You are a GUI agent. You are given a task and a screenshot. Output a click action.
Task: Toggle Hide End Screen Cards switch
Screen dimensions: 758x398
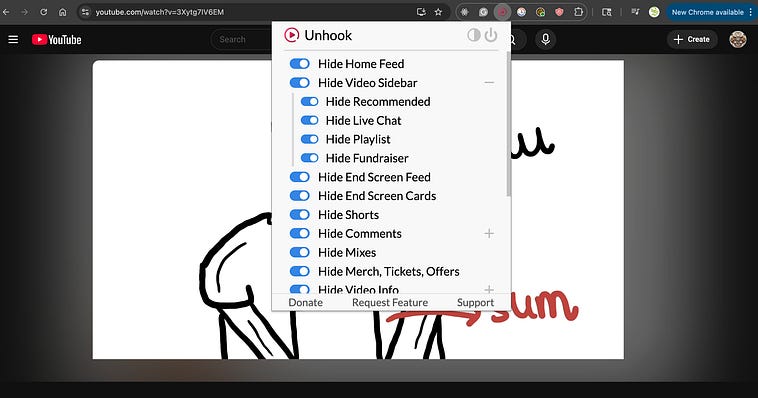(x=300, y=196)
